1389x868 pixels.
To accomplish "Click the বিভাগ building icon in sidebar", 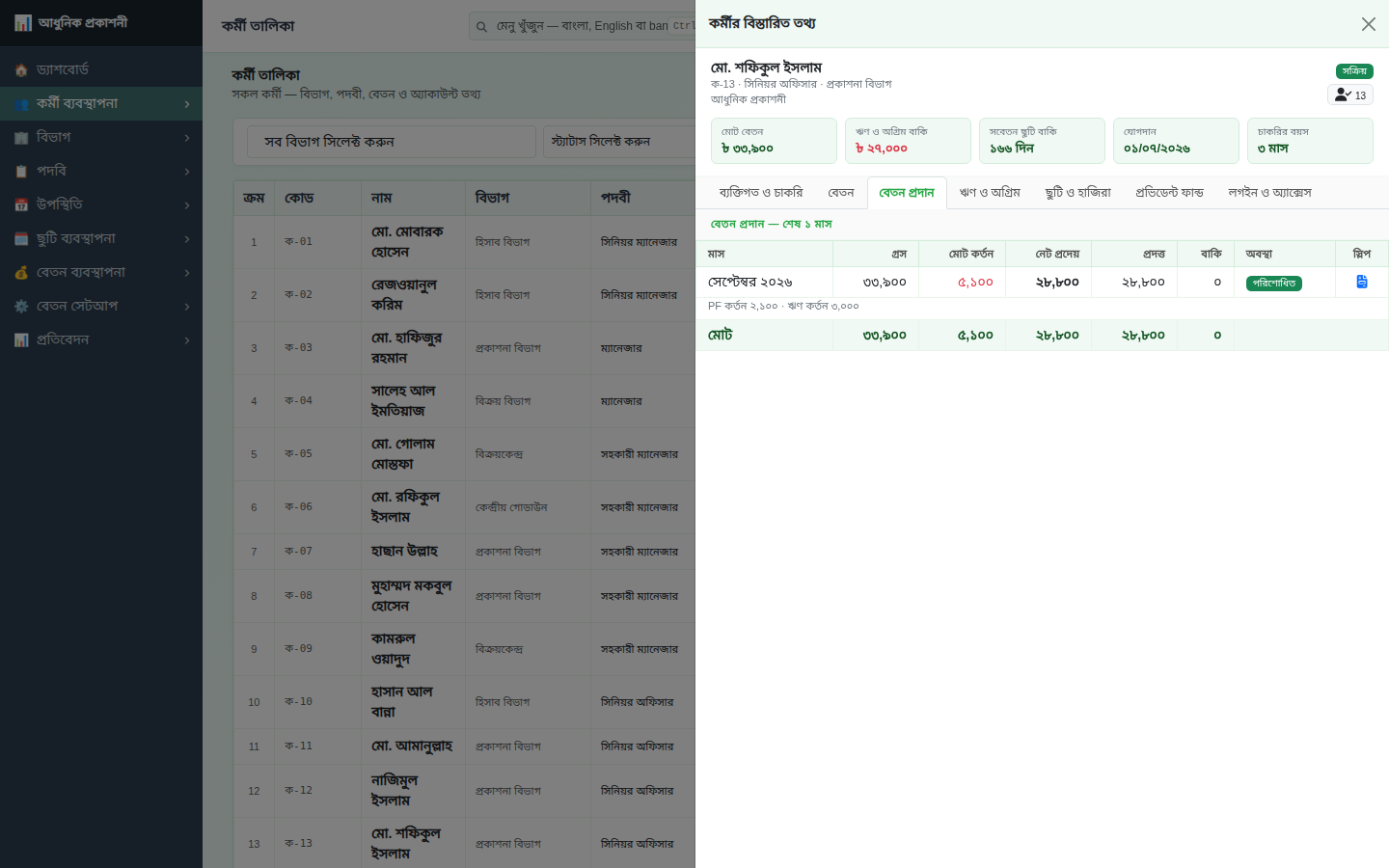I will pos(21,137).
